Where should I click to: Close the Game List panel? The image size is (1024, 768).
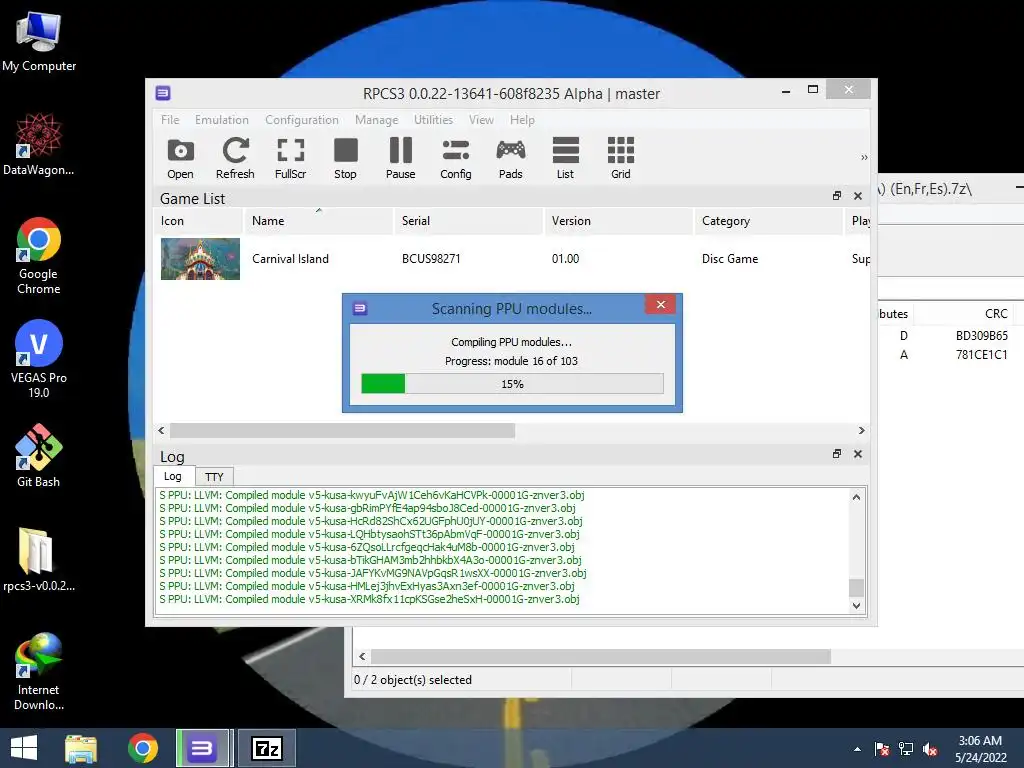858,196
